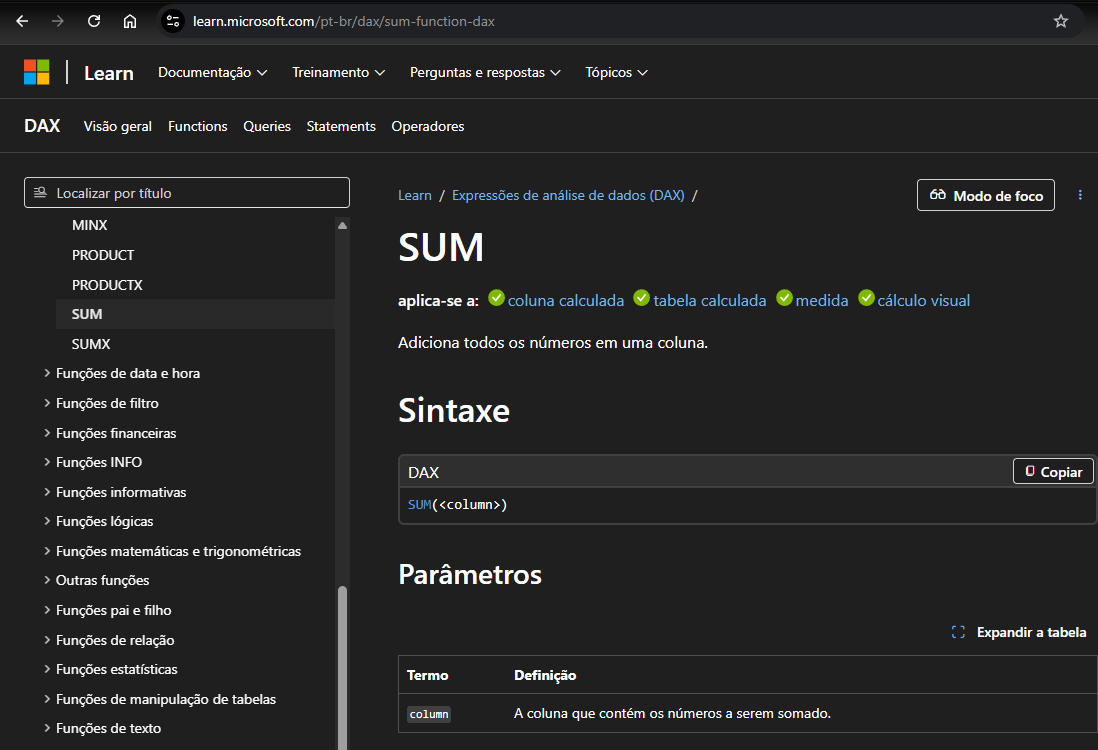Open the tabela calculada link
The width and height of the screenshot is (1098, 750).
point(710,300)
